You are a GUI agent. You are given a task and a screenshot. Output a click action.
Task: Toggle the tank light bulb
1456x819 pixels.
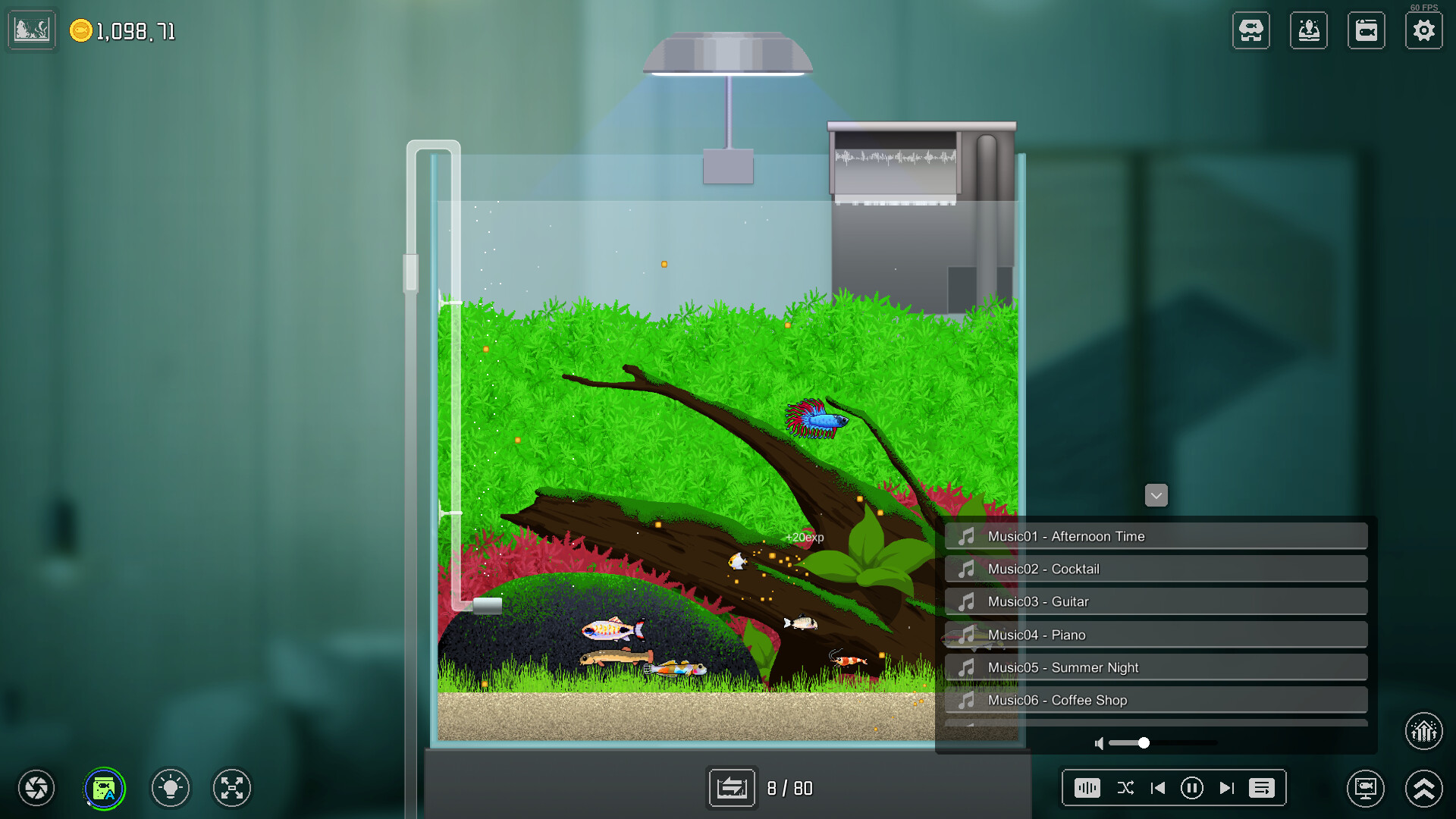click(171, 789)
